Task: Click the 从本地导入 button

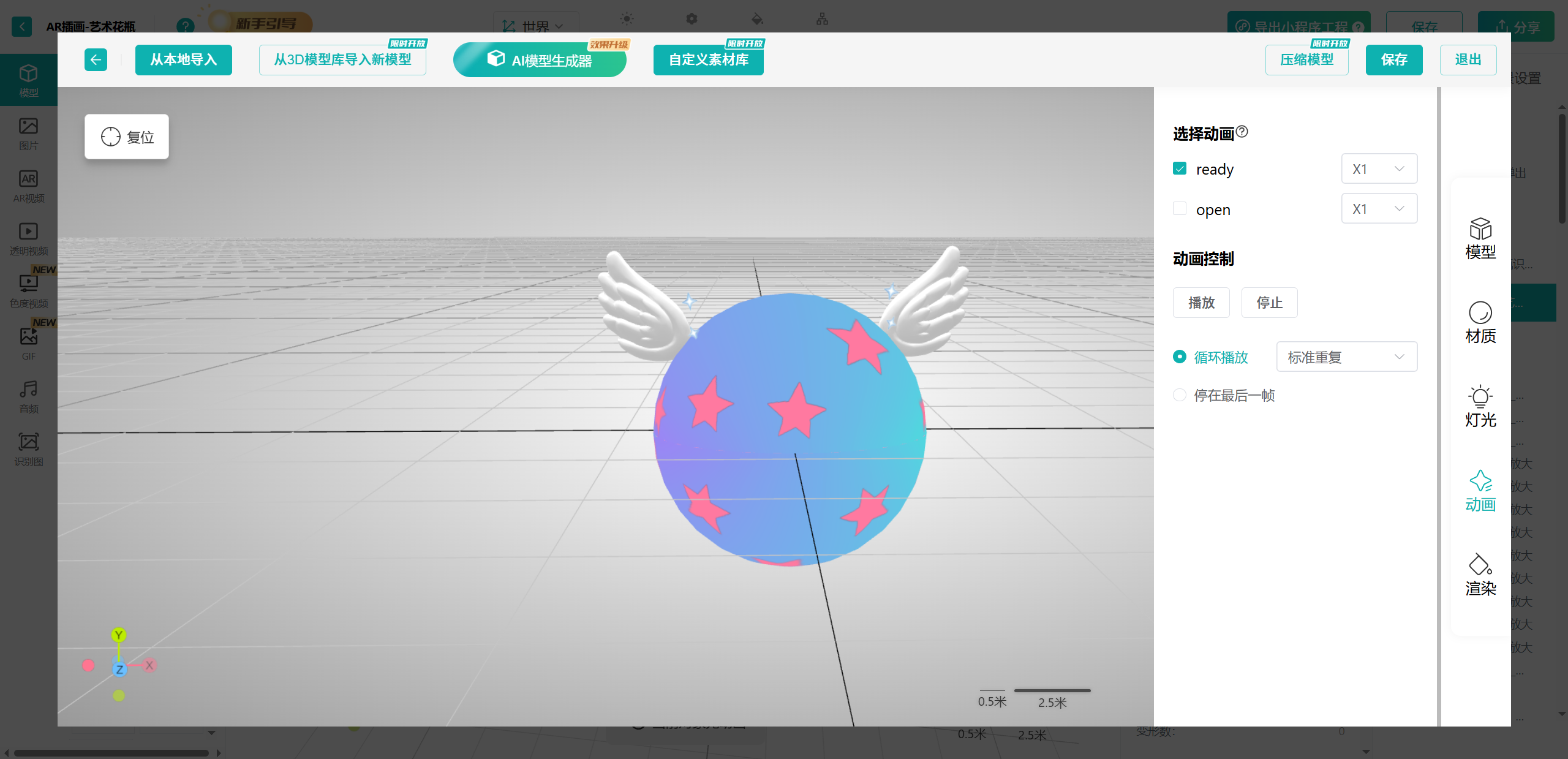Action: click(x=183, y=59)
